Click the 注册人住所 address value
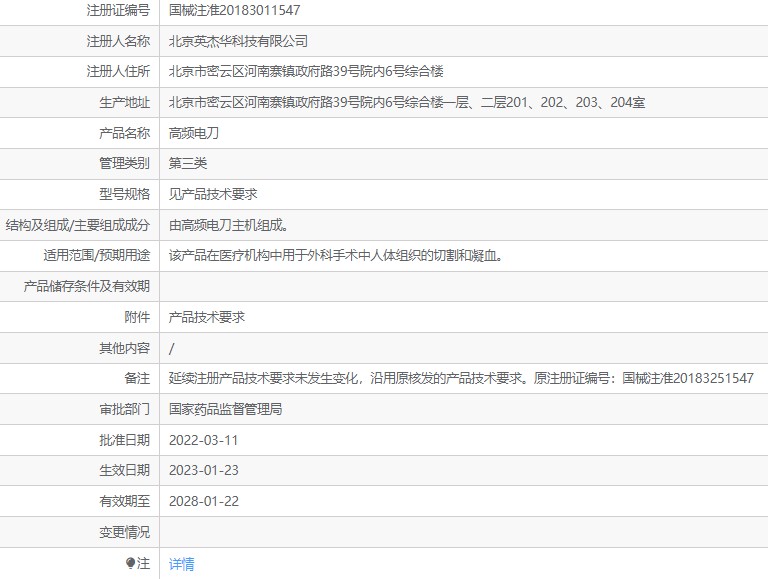Screen dimensions: 768x579 pyautogui.click(x=306, y=72)
